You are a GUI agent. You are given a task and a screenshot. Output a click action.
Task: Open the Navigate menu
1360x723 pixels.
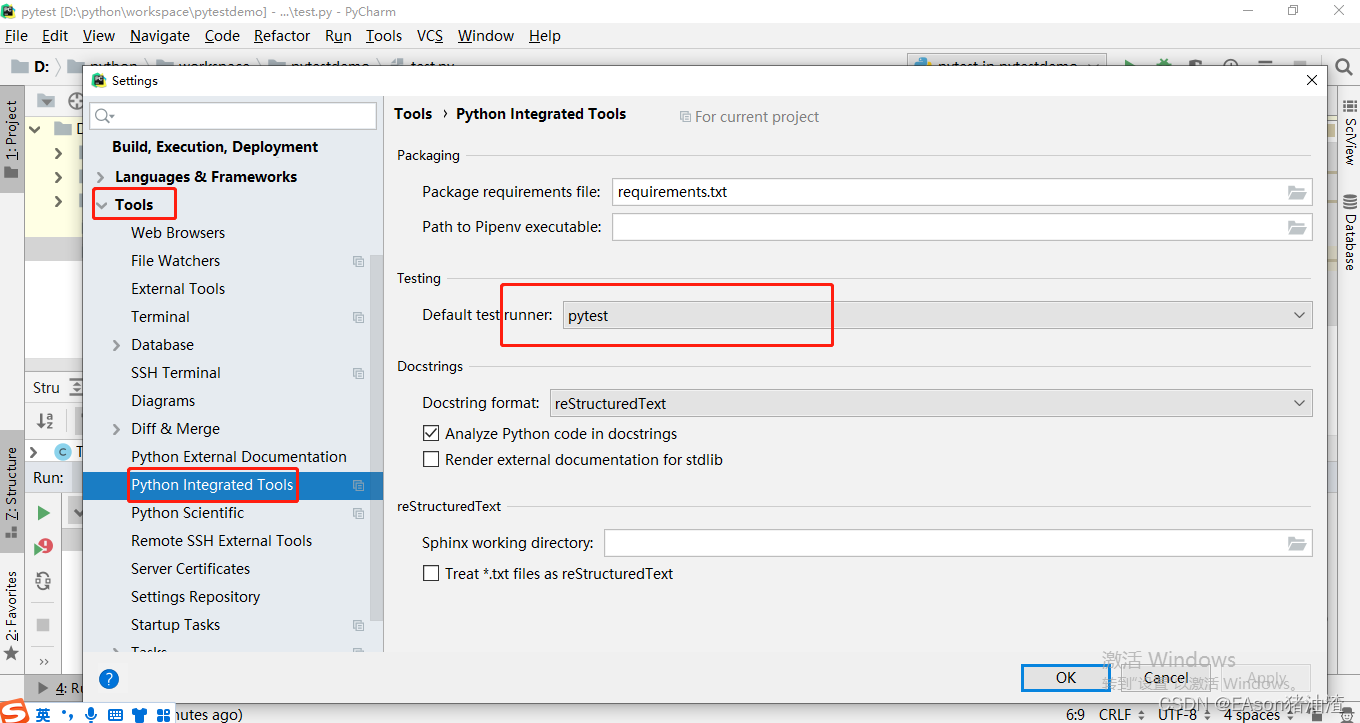(160, 36)
